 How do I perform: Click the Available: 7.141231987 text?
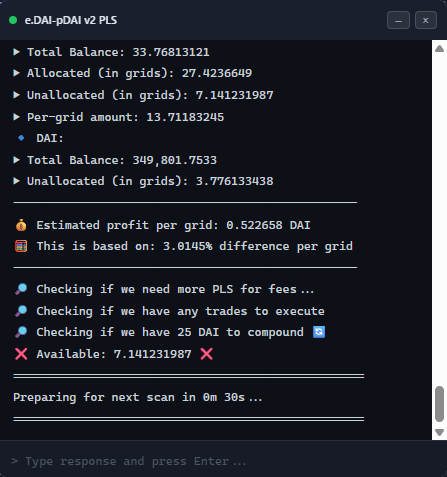[x=114, y=354]
